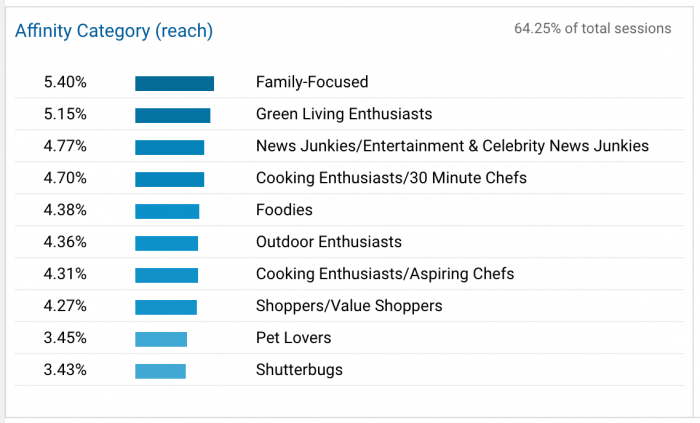Click the bar for Foodies

167,211
